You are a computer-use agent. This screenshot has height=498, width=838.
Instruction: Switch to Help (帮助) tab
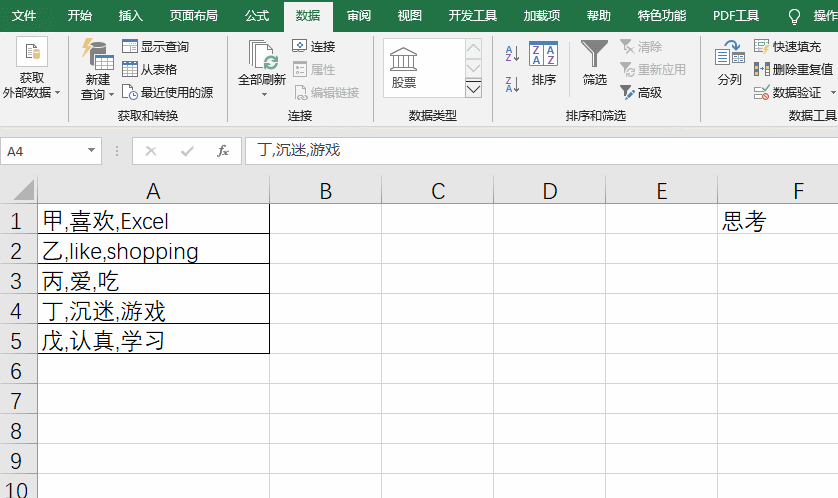point(598,15)
